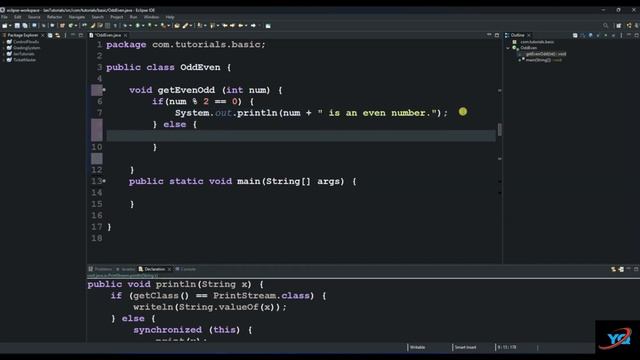Click the Last Edit Location arrow icon

point(225,25)
